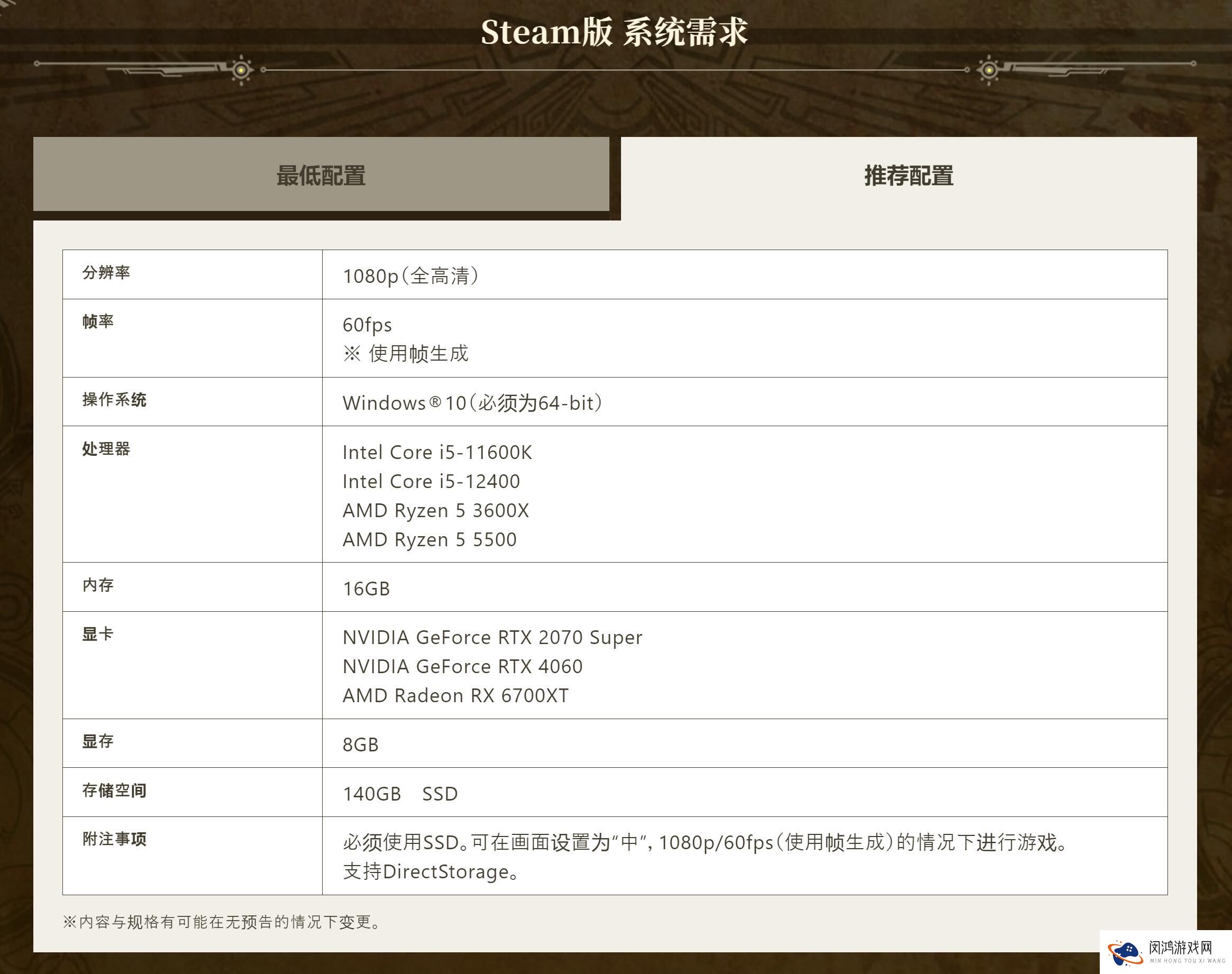Click 'Intel Core i5-11600K' text
The image size is (1232, 974).
point(437,453)
